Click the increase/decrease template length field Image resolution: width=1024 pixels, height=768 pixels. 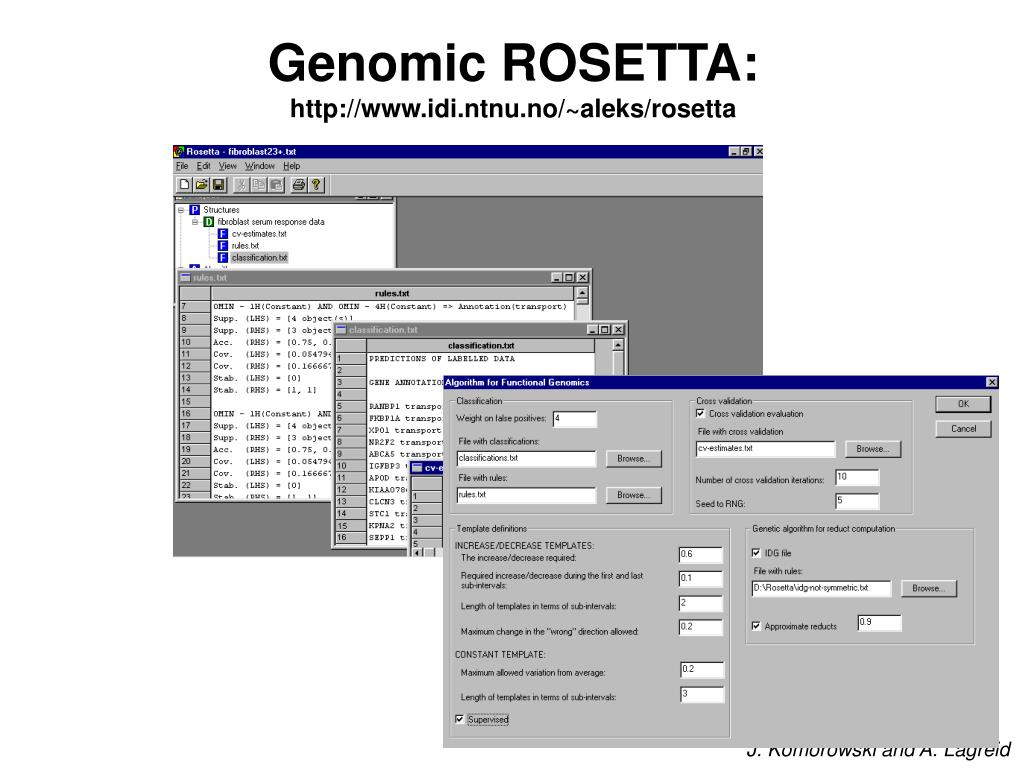[701, 603]
